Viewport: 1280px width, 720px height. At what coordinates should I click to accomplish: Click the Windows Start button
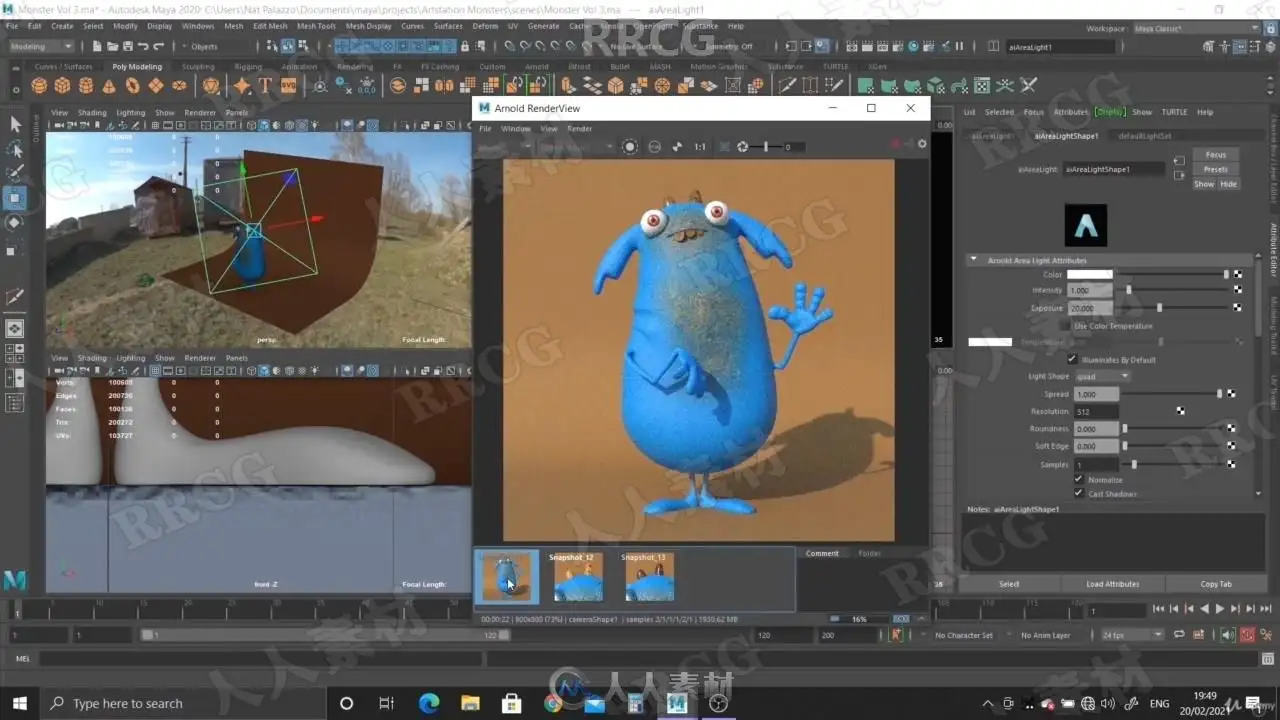click(19, 703)
